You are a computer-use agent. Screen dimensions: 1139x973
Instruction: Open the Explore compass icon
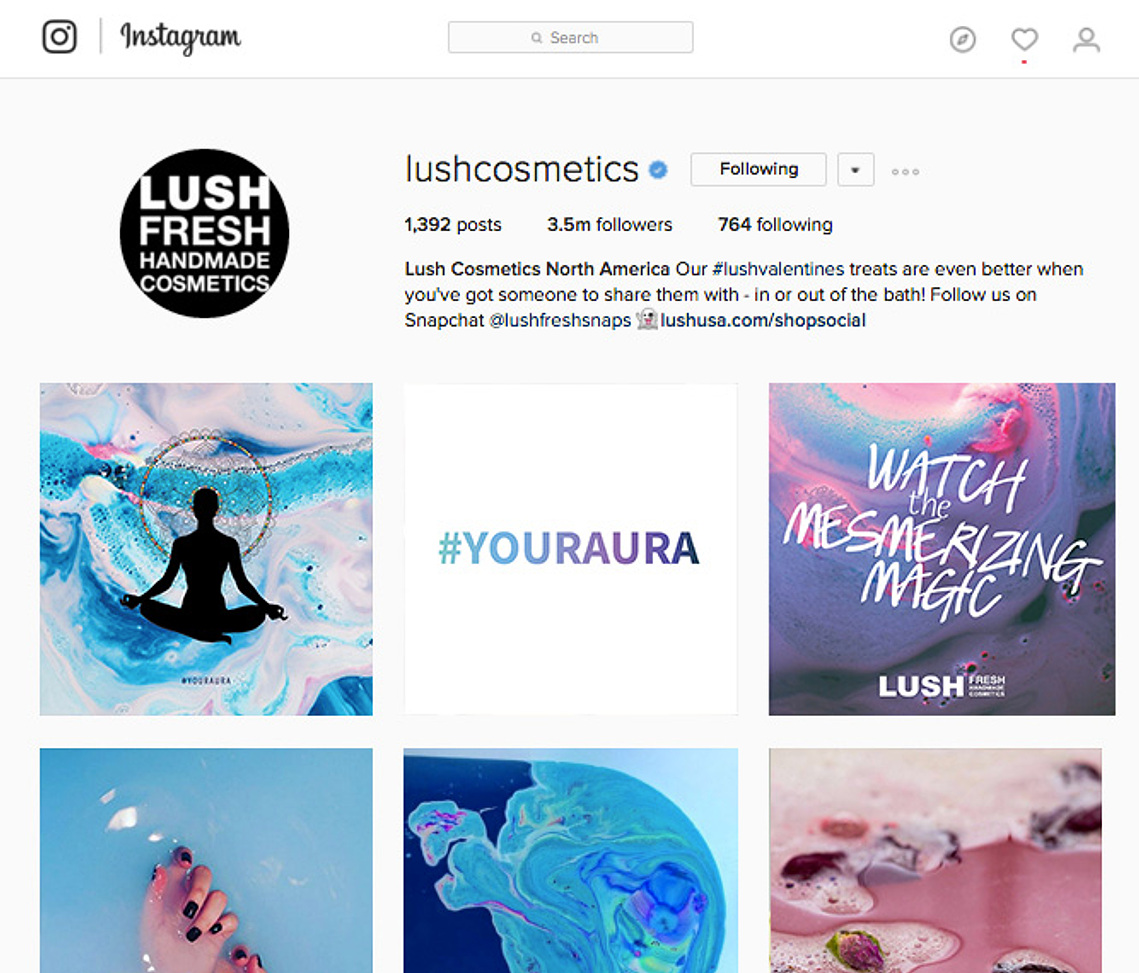[x=962, y=39]
